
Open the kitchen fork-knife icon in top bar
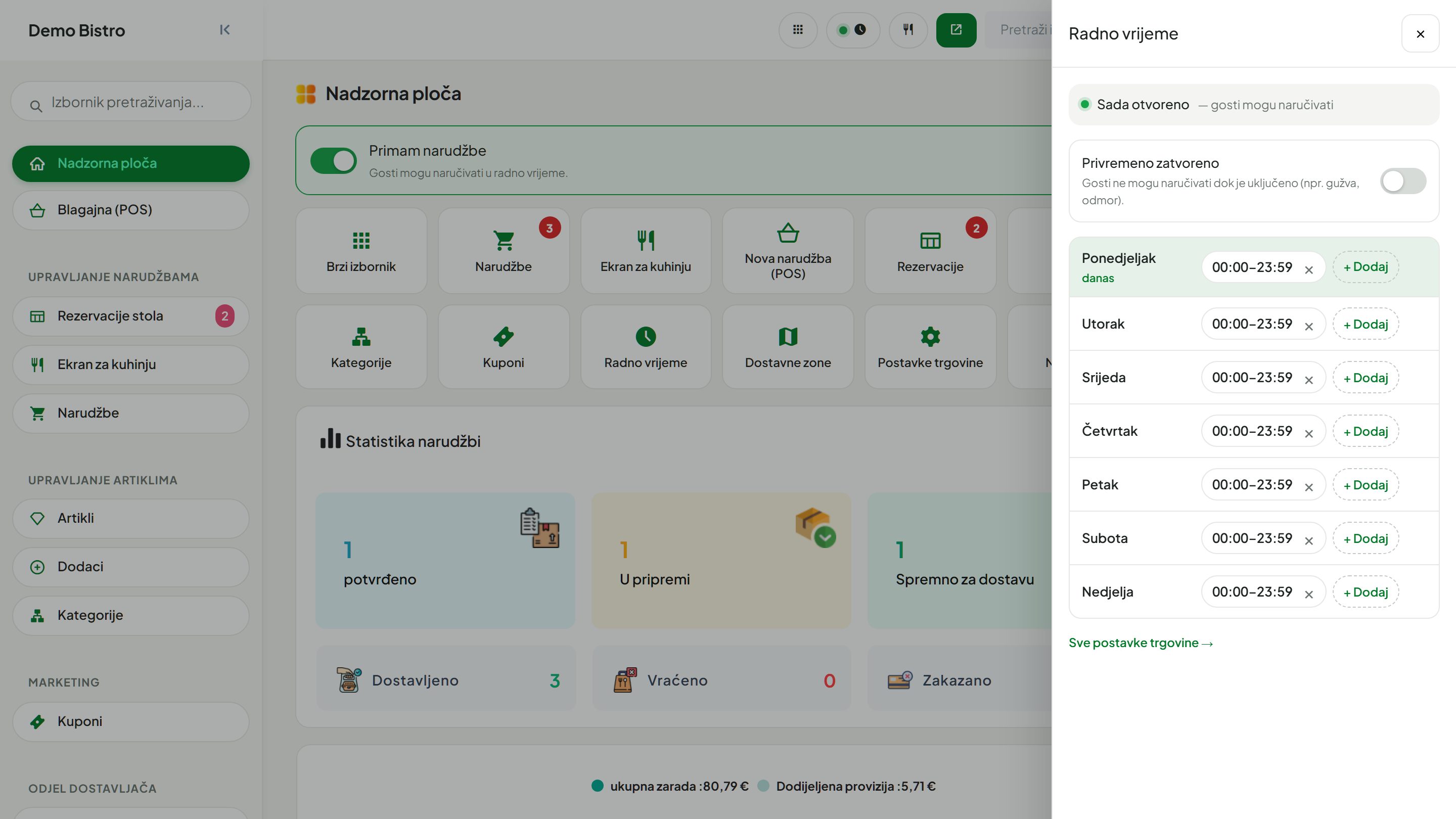pyautogui.click(x=908, y=30)
